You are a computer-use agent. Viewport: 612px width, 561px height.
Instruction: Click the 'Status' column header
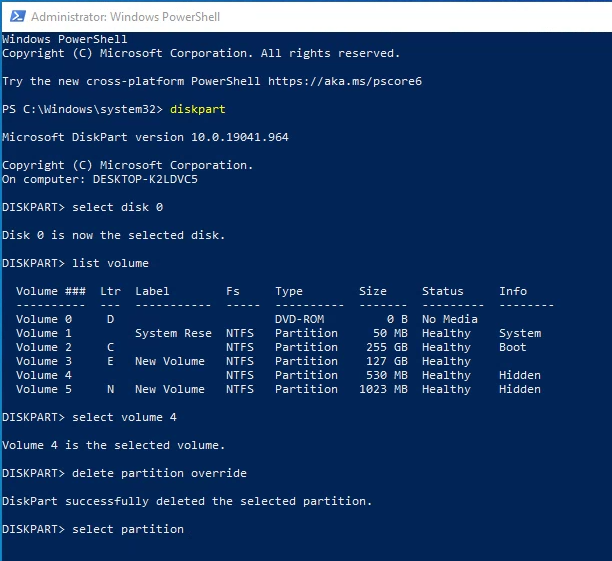point(442,291)
